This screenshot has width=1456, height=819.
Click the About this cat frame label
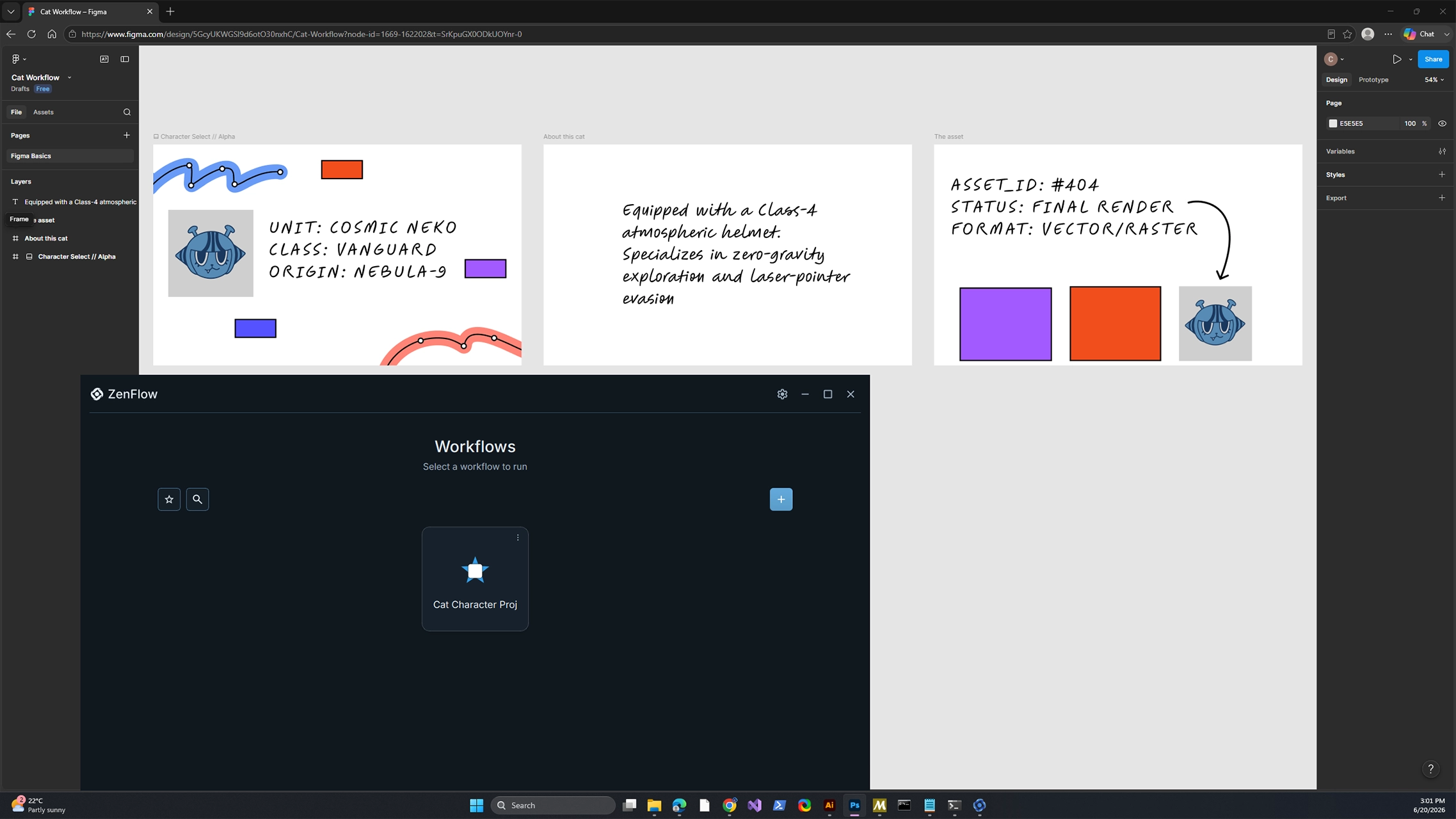coord(564,136)
